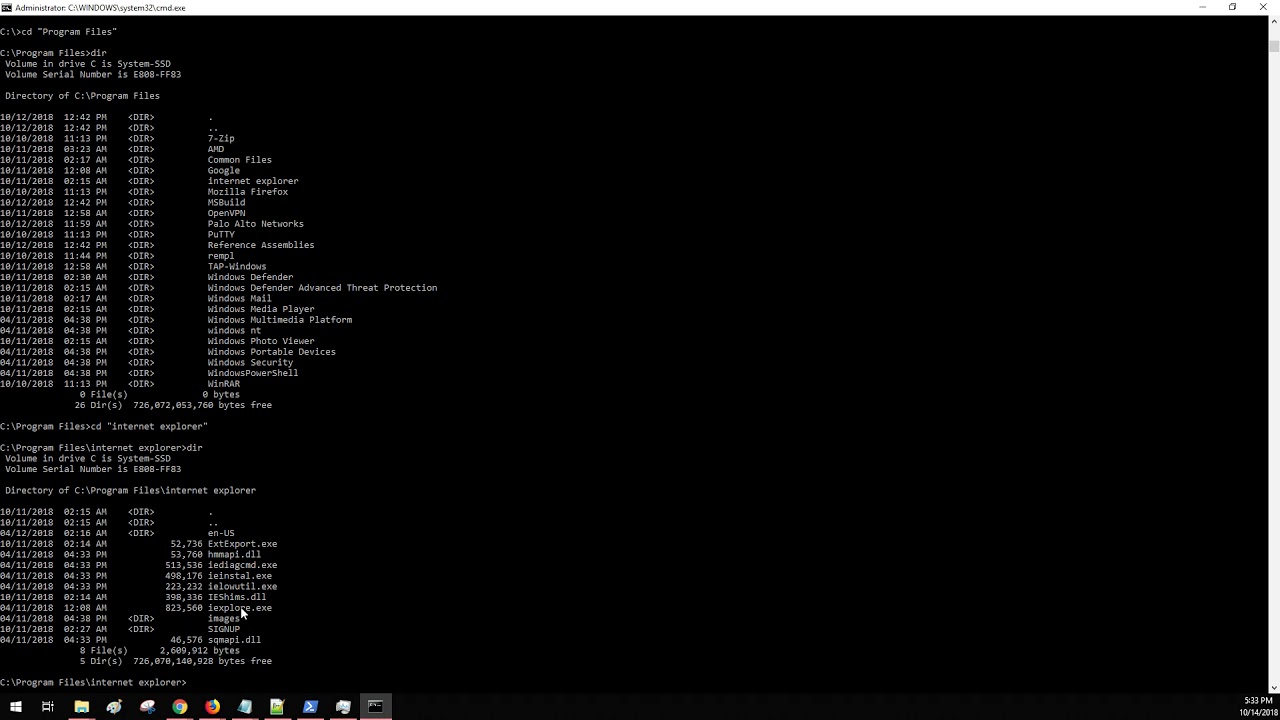Click the 'Windows Security' directory entry
The width and height of the screenshot is (1280, 720).
pos(251,363)
